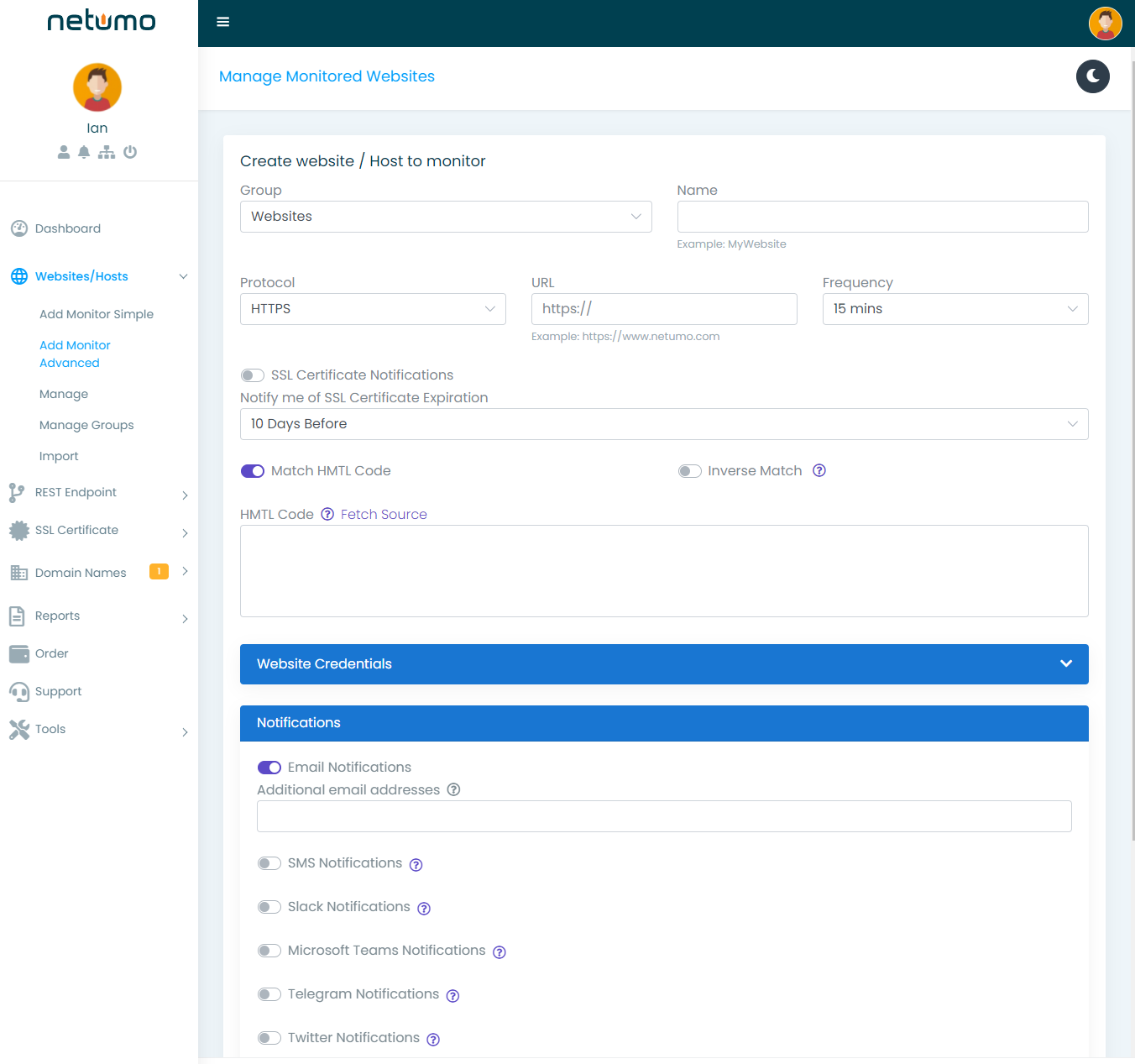Open the user profile icon under Ian
This screenshot has width=1135, height=1064.
[64, 152]
